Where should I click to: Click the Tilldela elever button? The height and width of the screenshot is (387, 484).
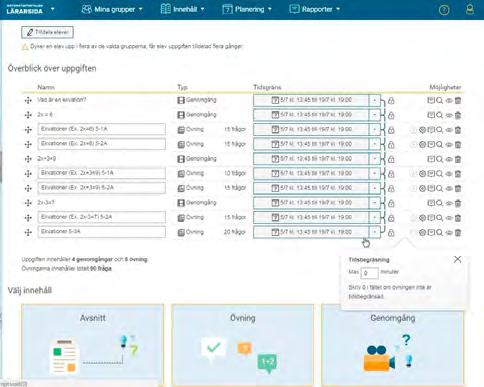(x=47, y=32)
